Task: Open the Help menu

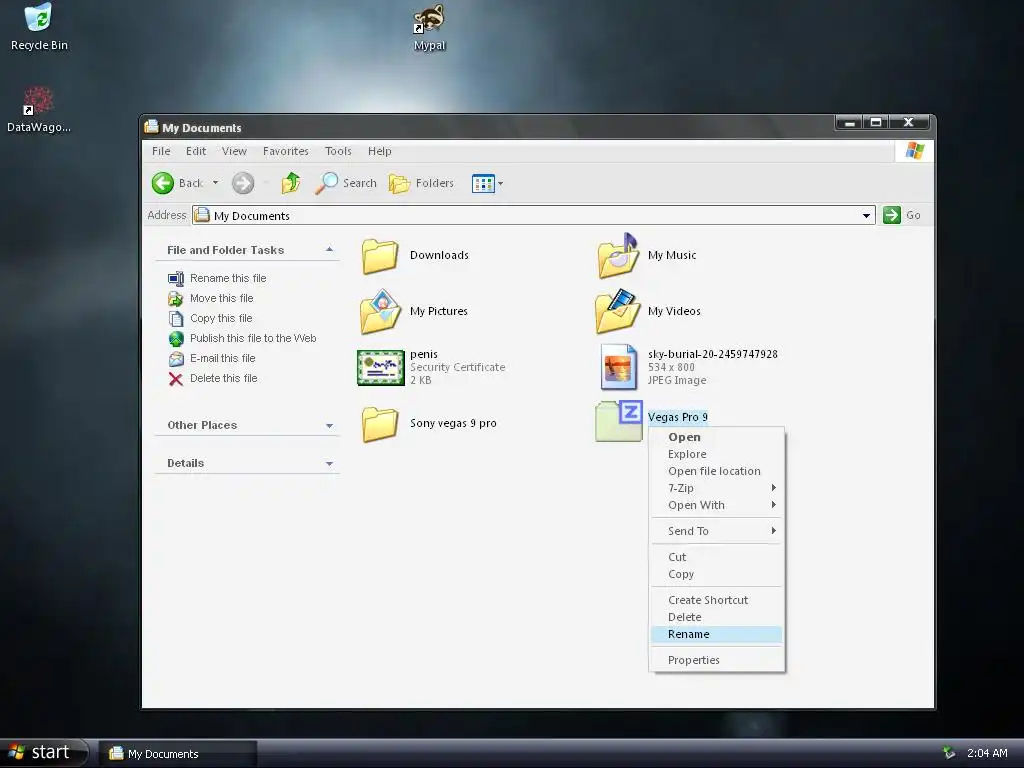Action: 379,151
